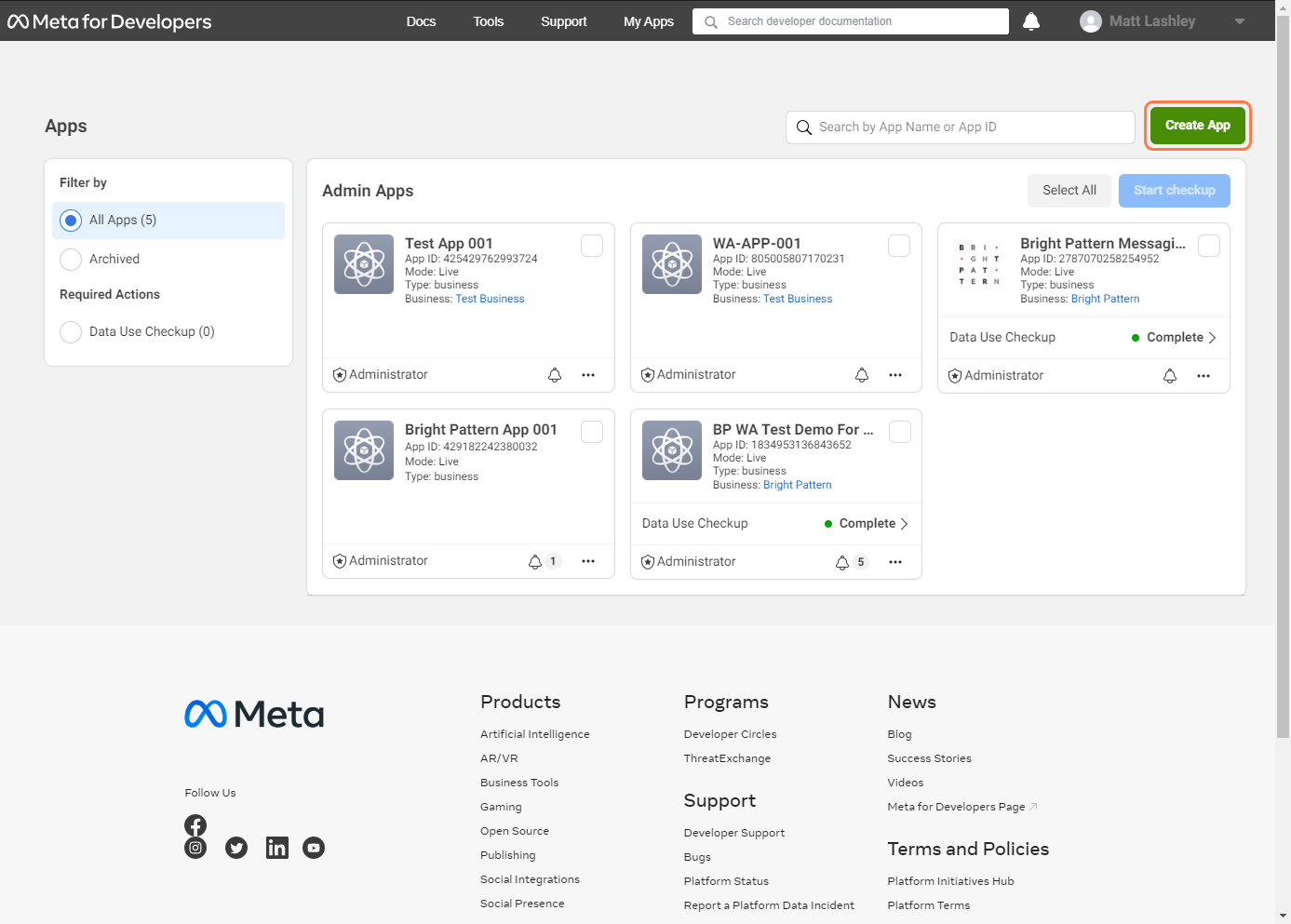The height and width of the screenshot is (924, 1291).
Task: Expand Data Use Checkup on Bright Pattern Messaging
Action: point(1083,337)
